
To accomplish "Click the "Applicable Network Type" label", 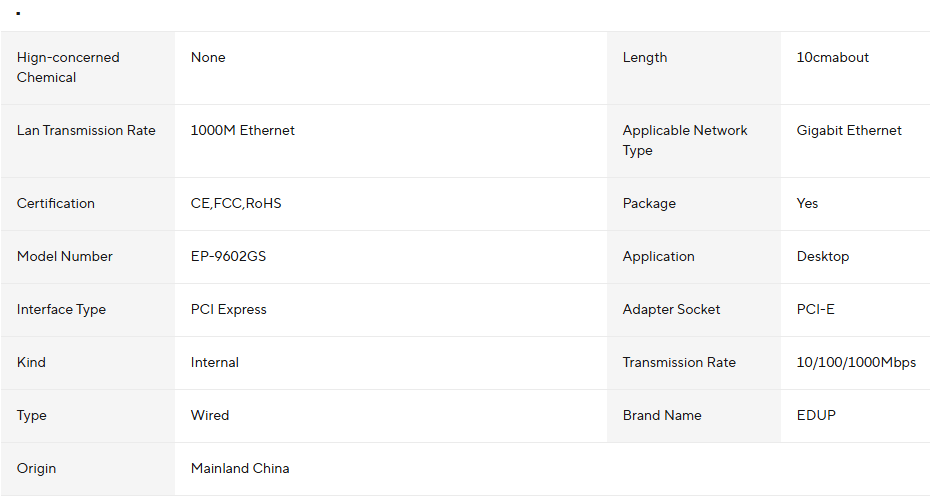I will [x=685, y=140].
